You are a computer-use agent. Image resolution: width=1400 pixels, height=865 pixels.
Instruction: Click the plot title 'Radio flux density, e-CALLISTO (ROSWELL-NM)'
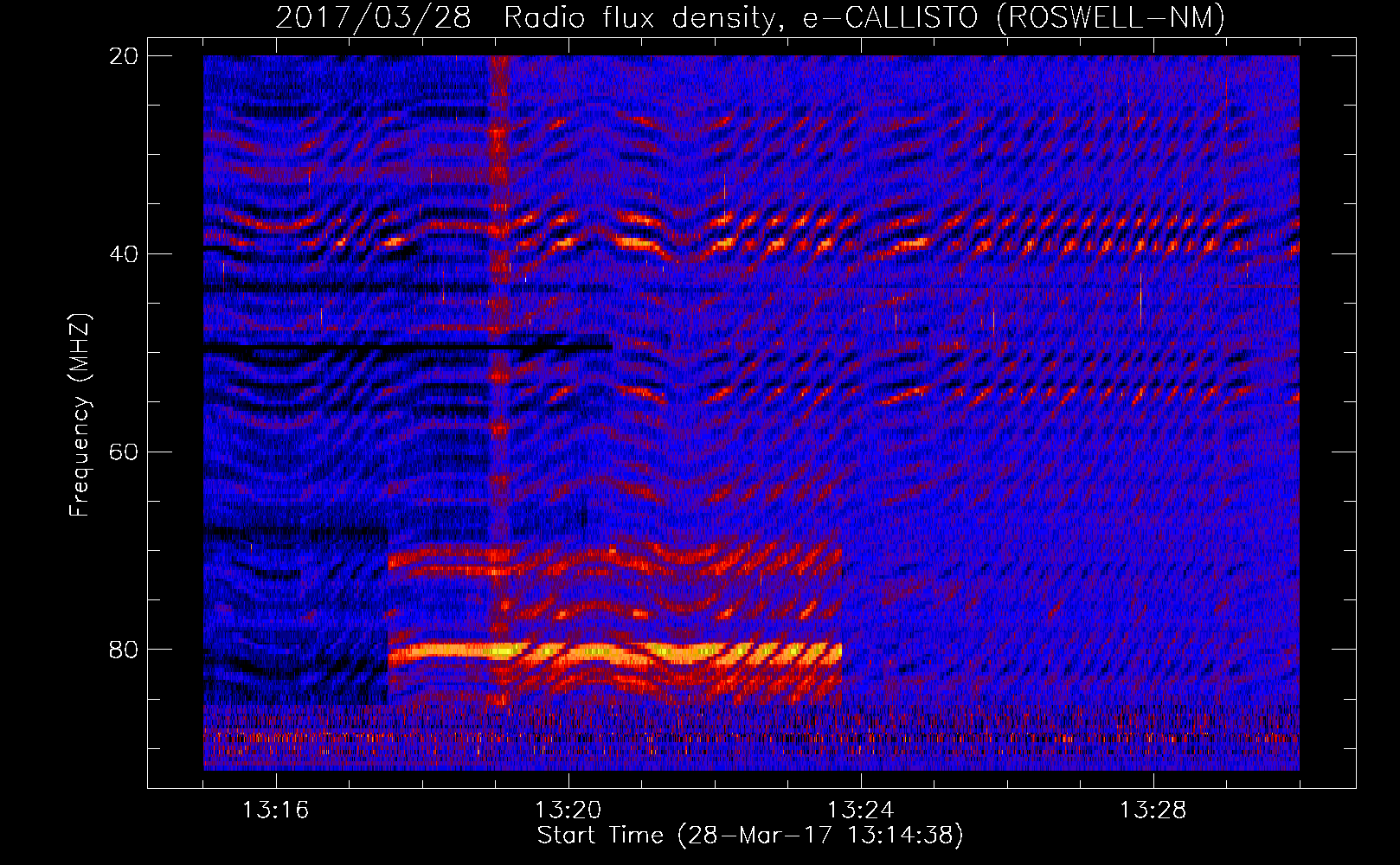[x=864, y=17]
